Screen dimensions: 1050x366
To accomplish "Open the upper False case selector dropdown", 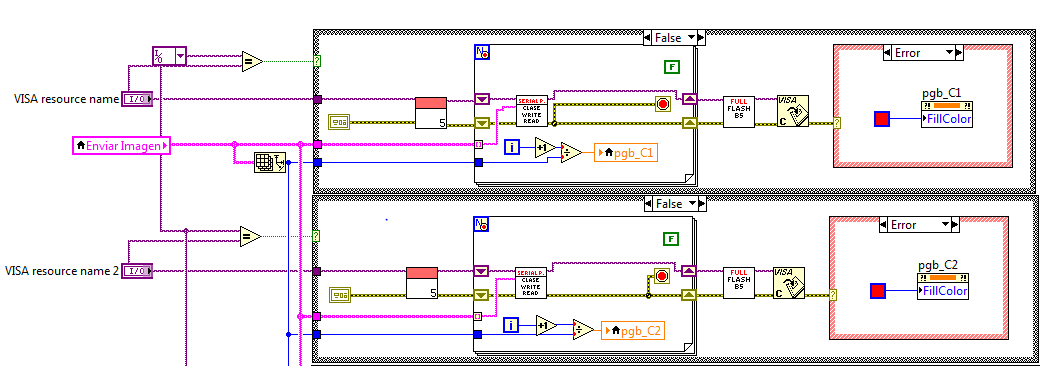I will click(692, 38).
